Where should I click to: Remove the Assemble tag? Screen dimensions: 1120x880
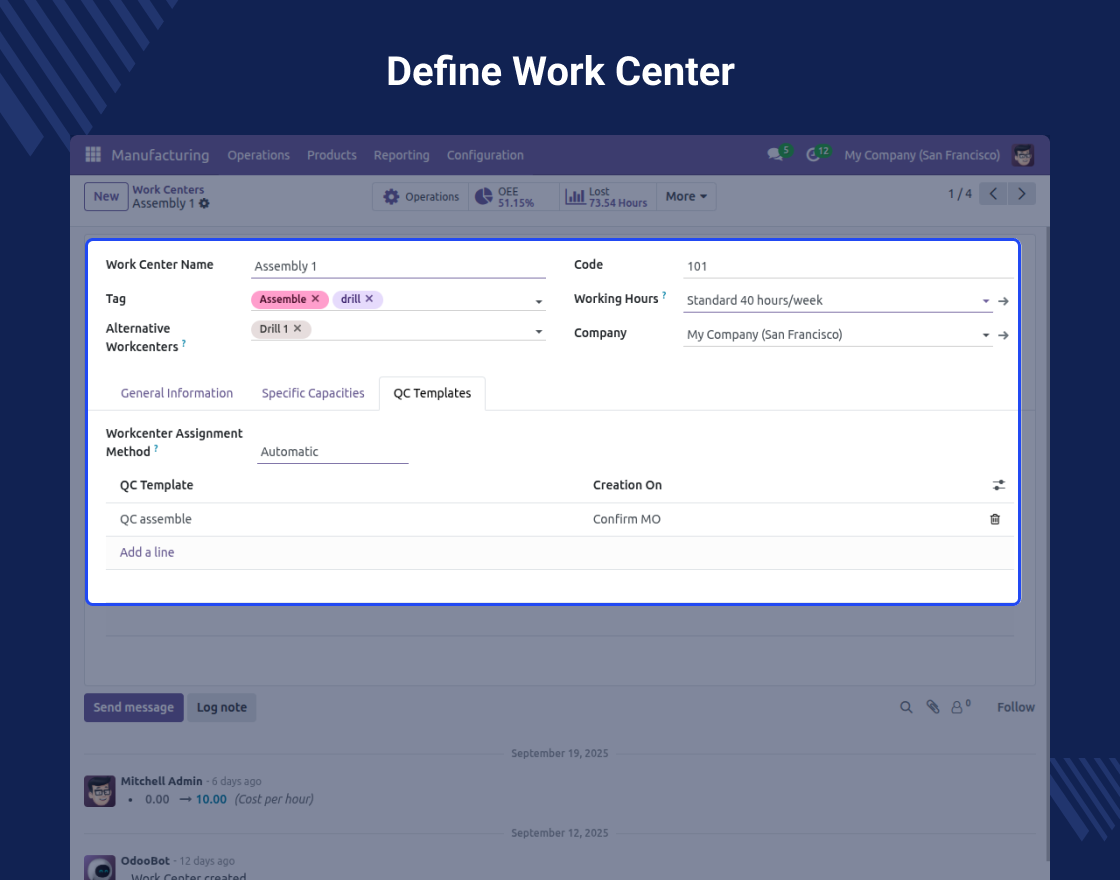315,299
